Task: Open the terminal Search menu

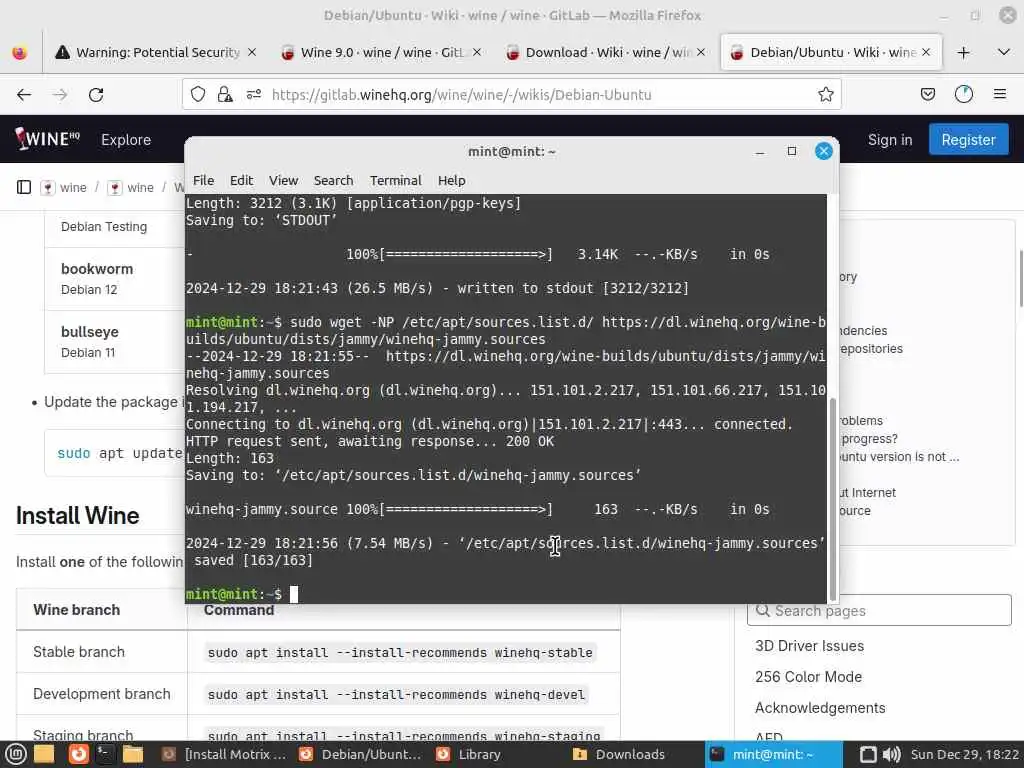Action: (333, 180)
